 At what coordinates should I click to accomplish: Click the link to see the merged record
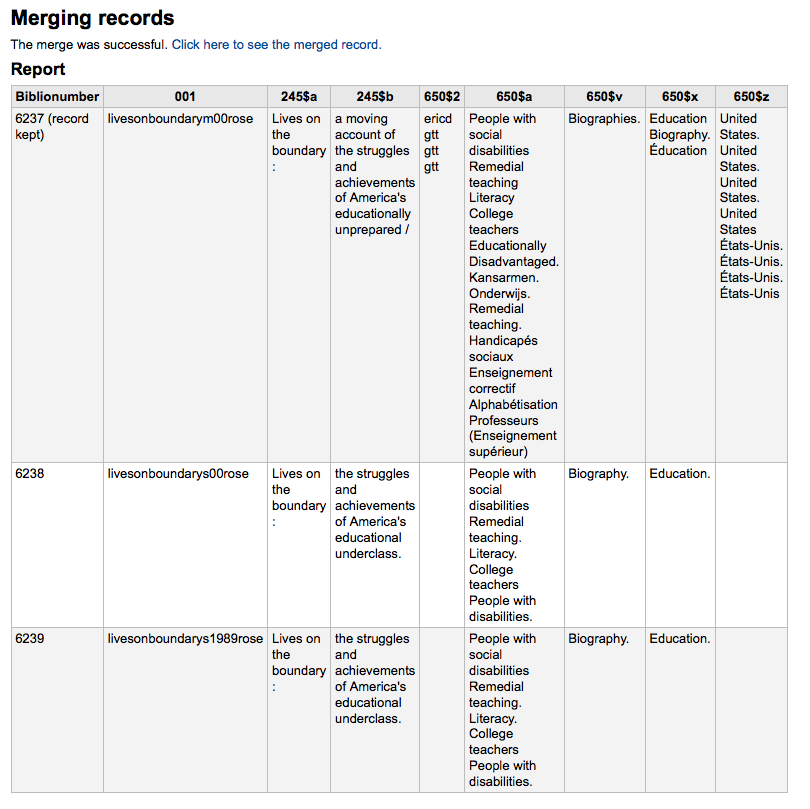[x=276, y=45]
